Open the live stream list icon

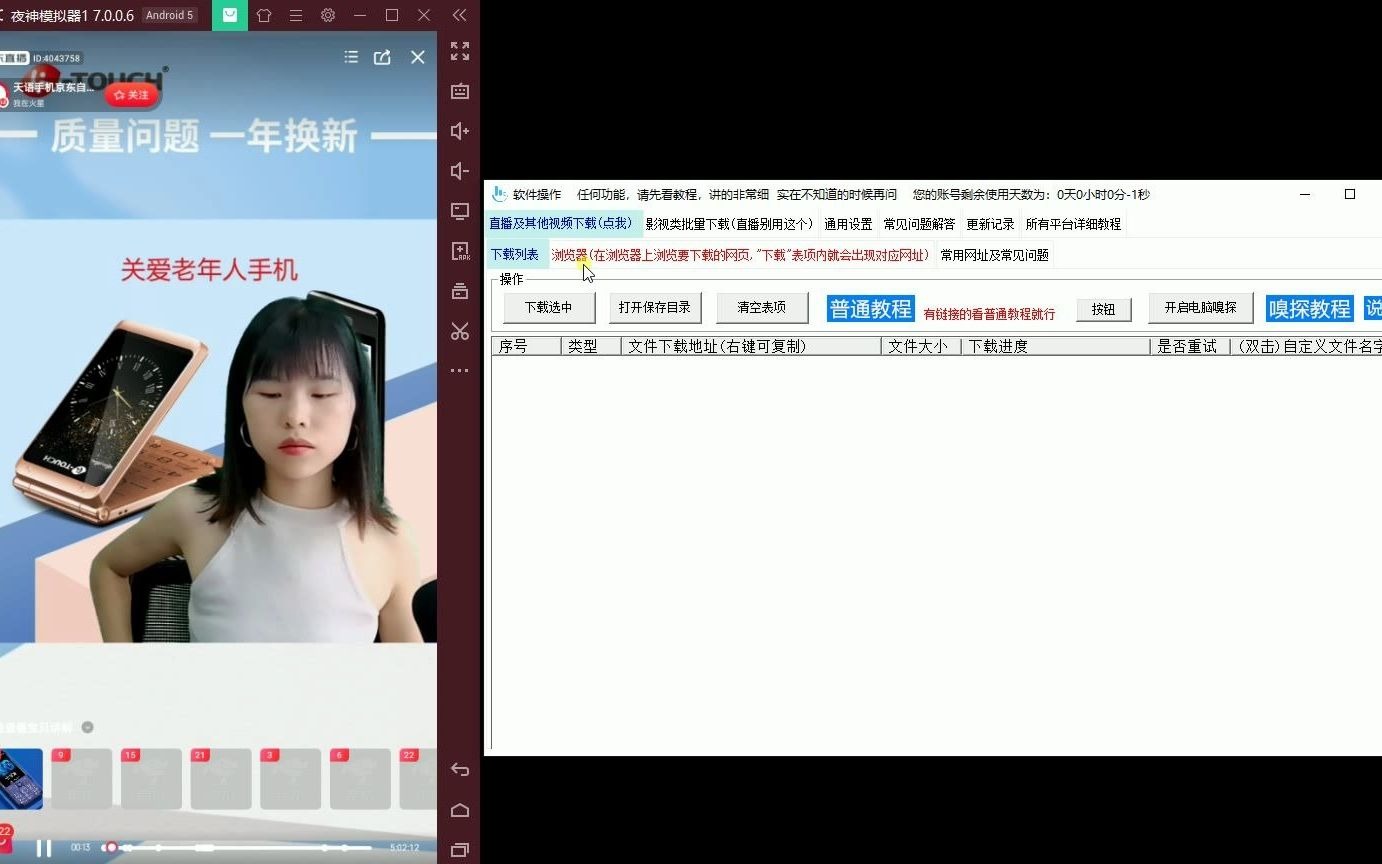tap(351, 57)
